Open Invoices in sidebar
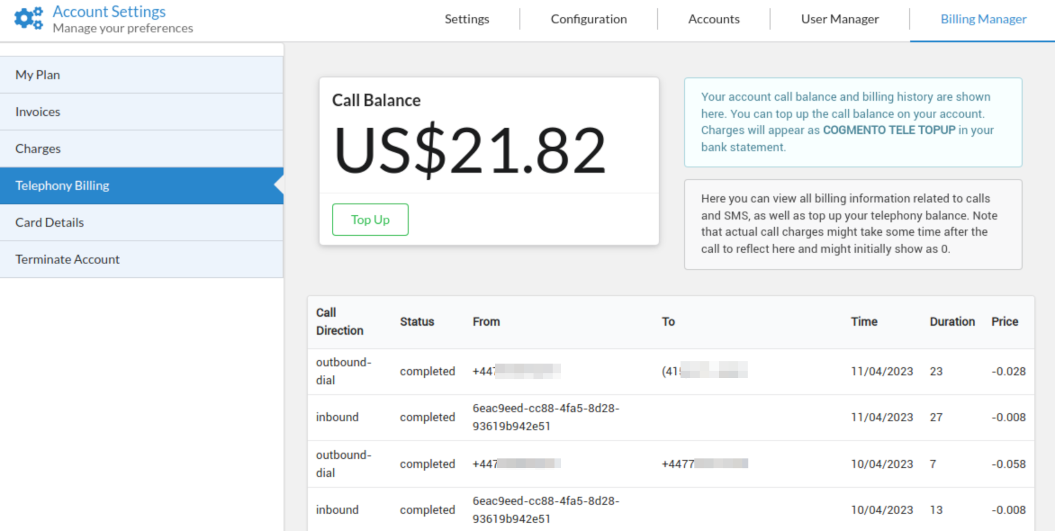The height and width of the screenshot is (531, 1055). pos(141,112)
